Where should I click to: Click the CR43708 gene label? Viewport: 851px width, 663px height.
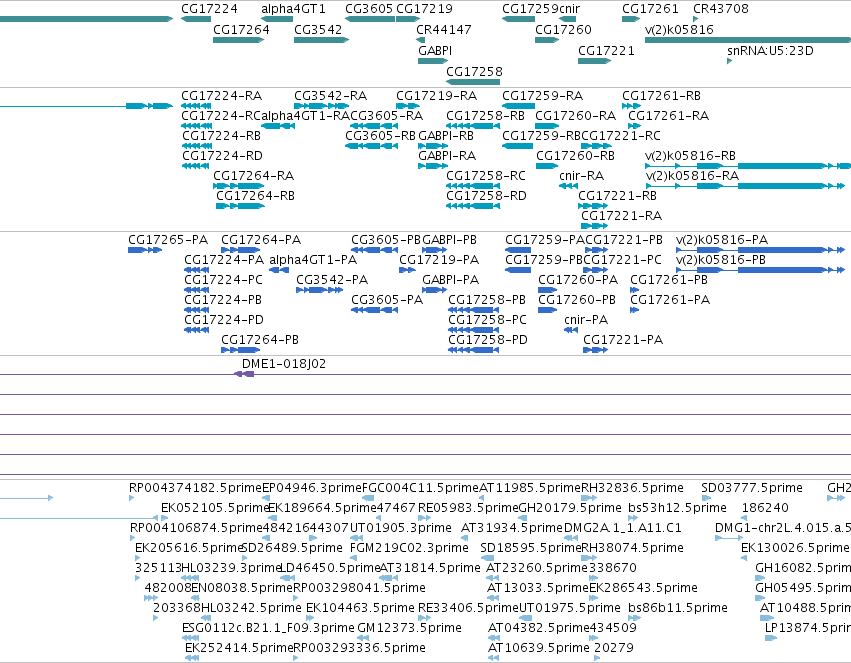click(721, 9)
